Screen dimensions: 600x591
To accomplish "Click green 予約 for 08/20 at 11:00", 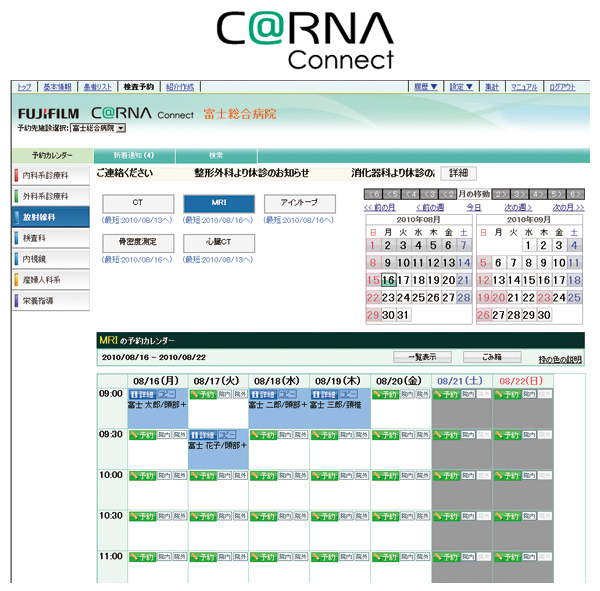I will [385, 557].
